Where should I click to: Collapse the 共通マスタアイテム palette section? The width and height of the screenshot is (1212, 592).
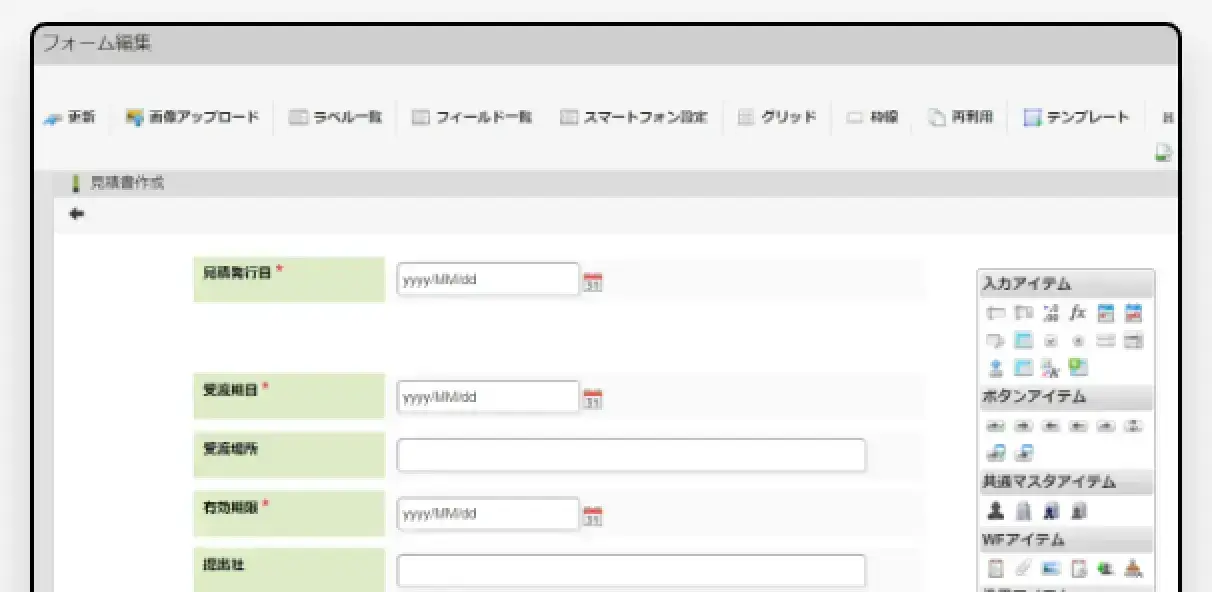coord(1066,482)
